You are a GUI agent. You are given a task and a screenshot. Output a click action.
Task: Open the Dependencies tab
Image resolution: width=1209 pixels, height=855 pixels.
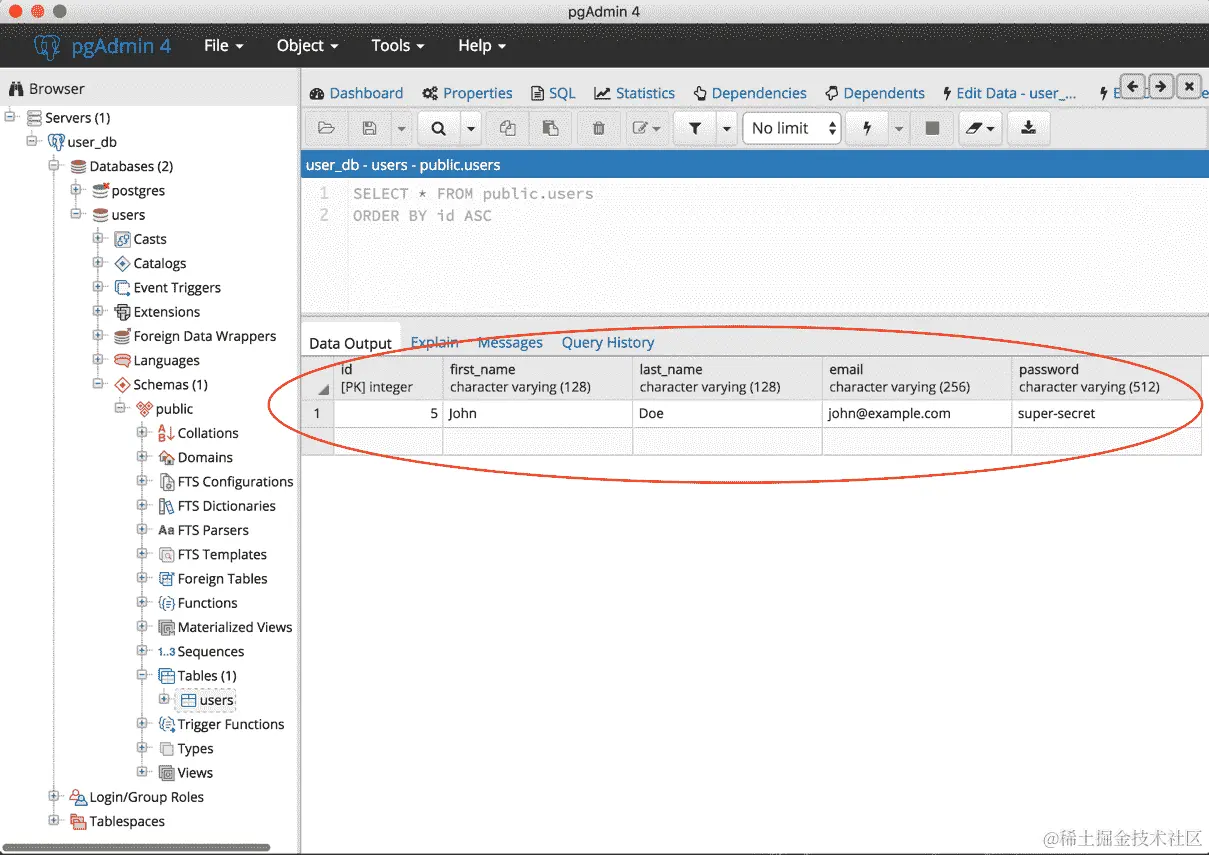pyautogui.click(x=750, y=93)
